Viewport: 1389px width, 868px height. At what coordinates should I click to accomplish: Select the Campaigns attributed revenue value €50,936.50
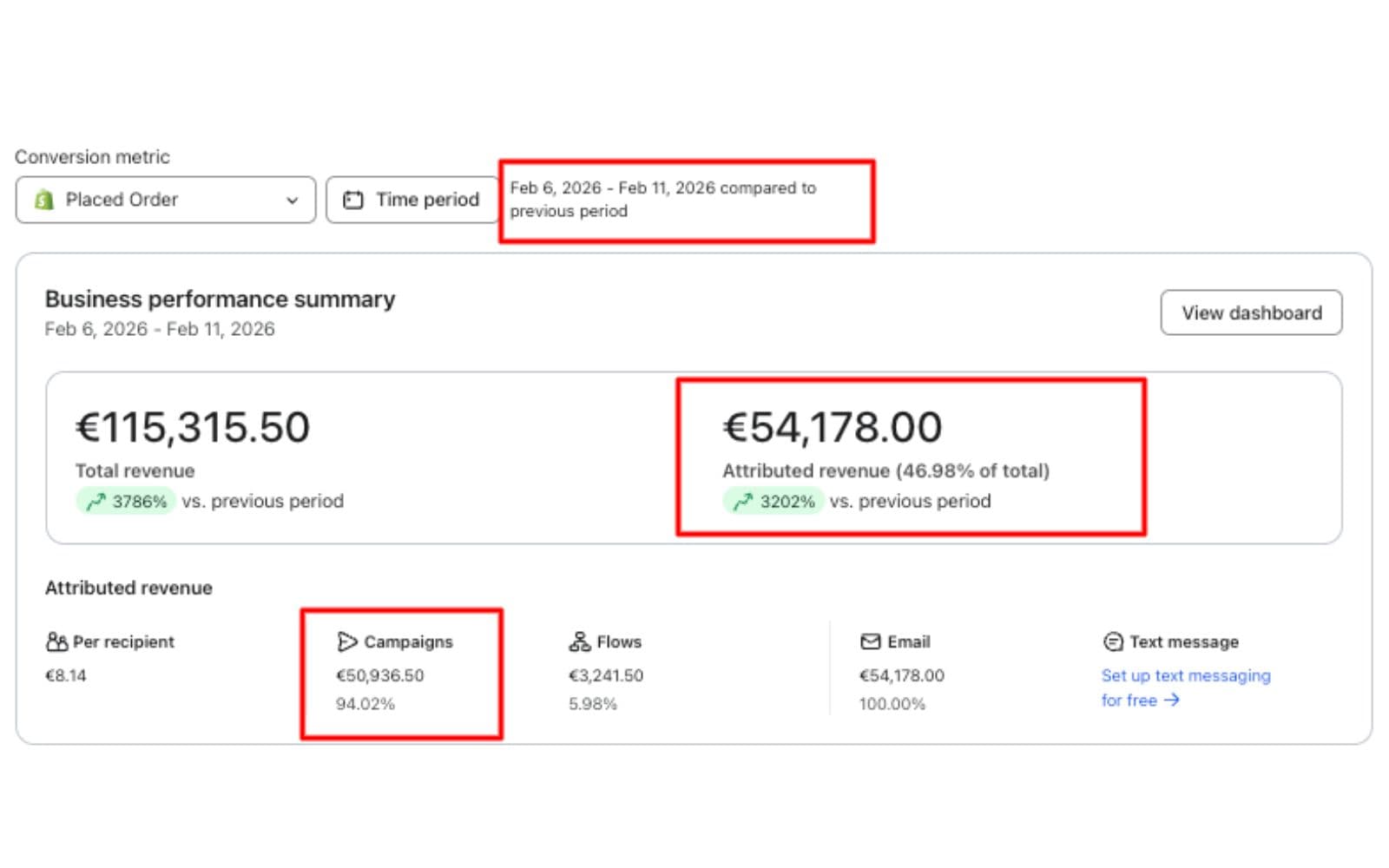(x=380, y=675)
